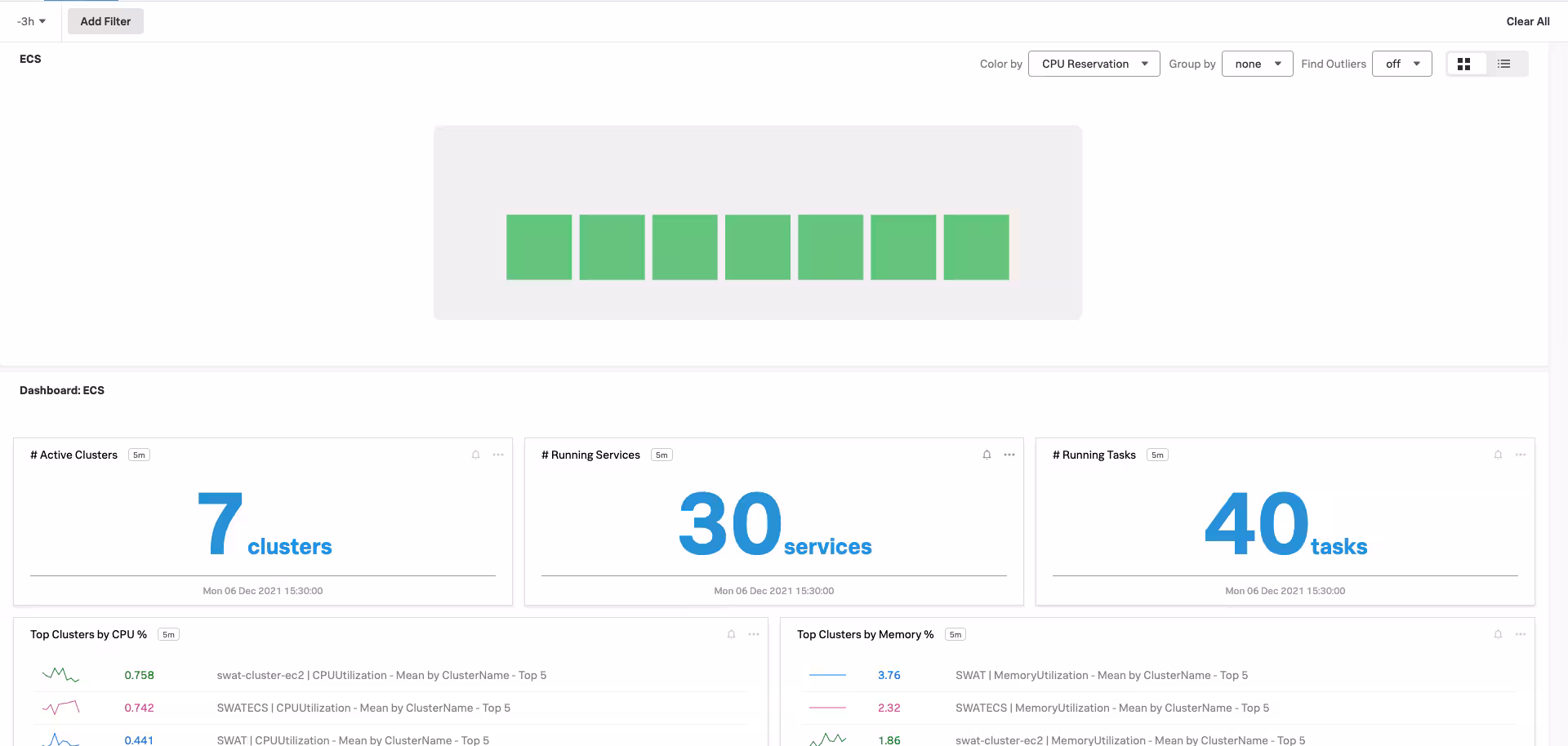Click bell icon on Running Tasks chart
The height and width of the screenshot is (746, 1568).
pyautogui.click(x=1498, y=455)
